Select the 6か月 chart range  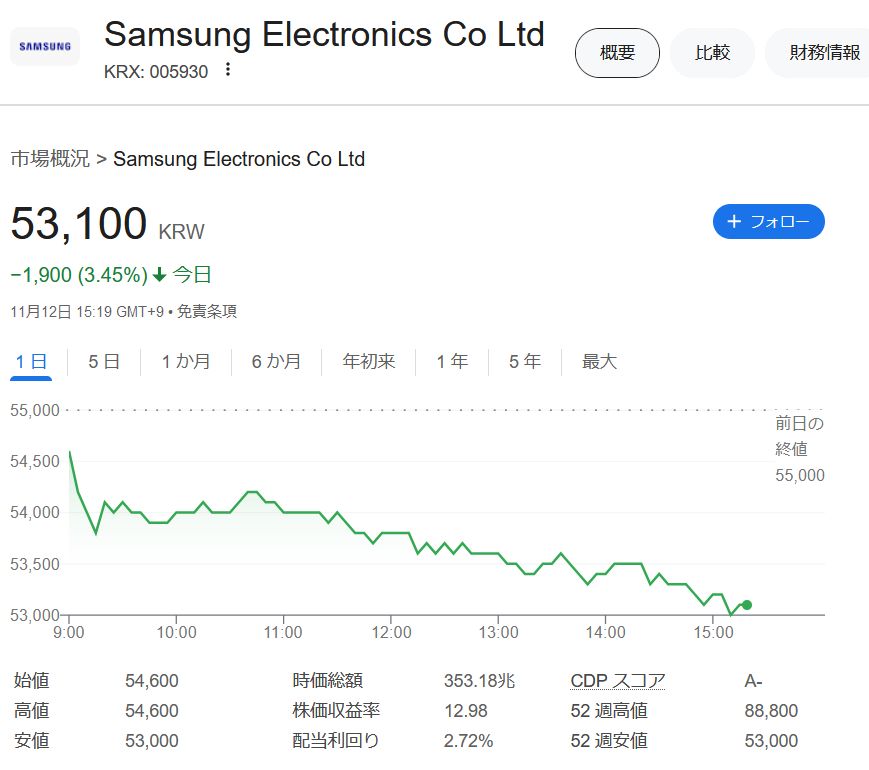(x=276, y=362)
